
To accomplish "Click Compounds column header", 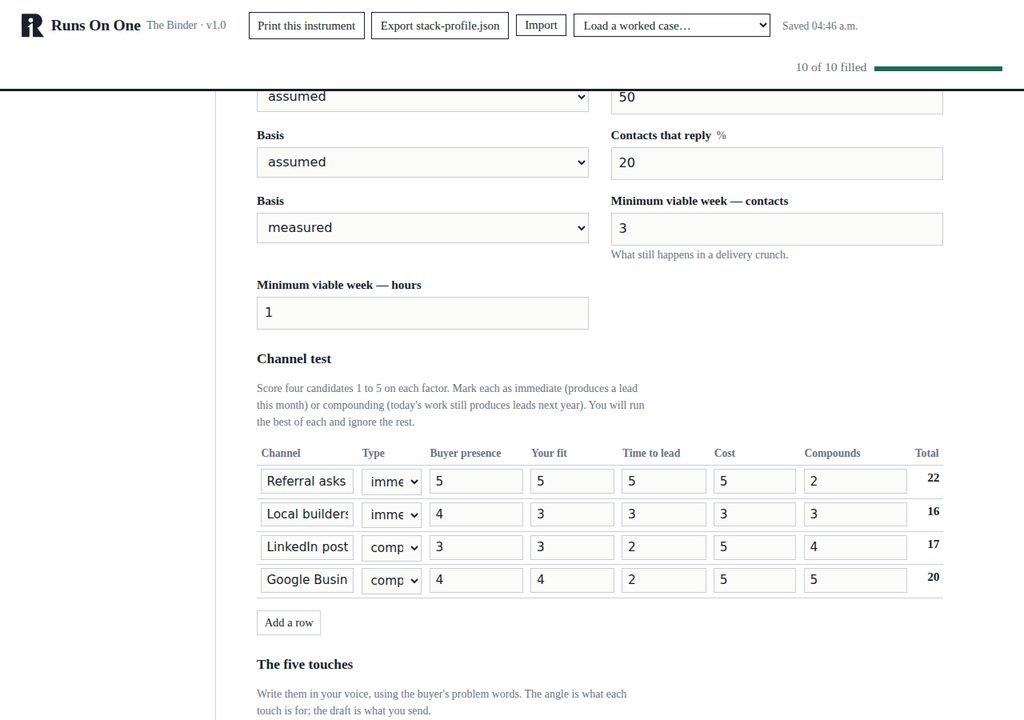I will point(832,453).
